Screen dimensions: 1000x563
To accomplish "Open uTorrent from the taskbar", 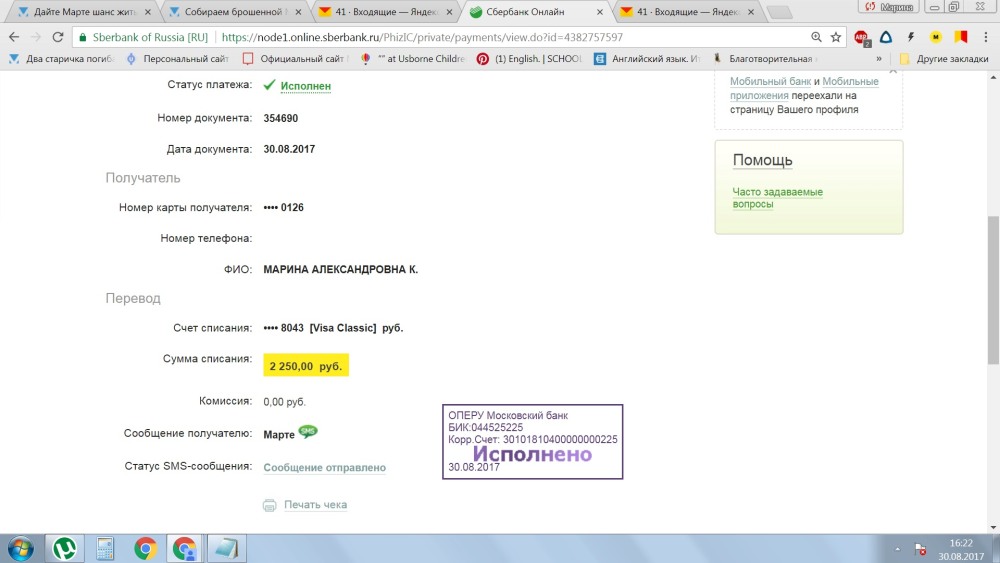I will pos(65,548).
